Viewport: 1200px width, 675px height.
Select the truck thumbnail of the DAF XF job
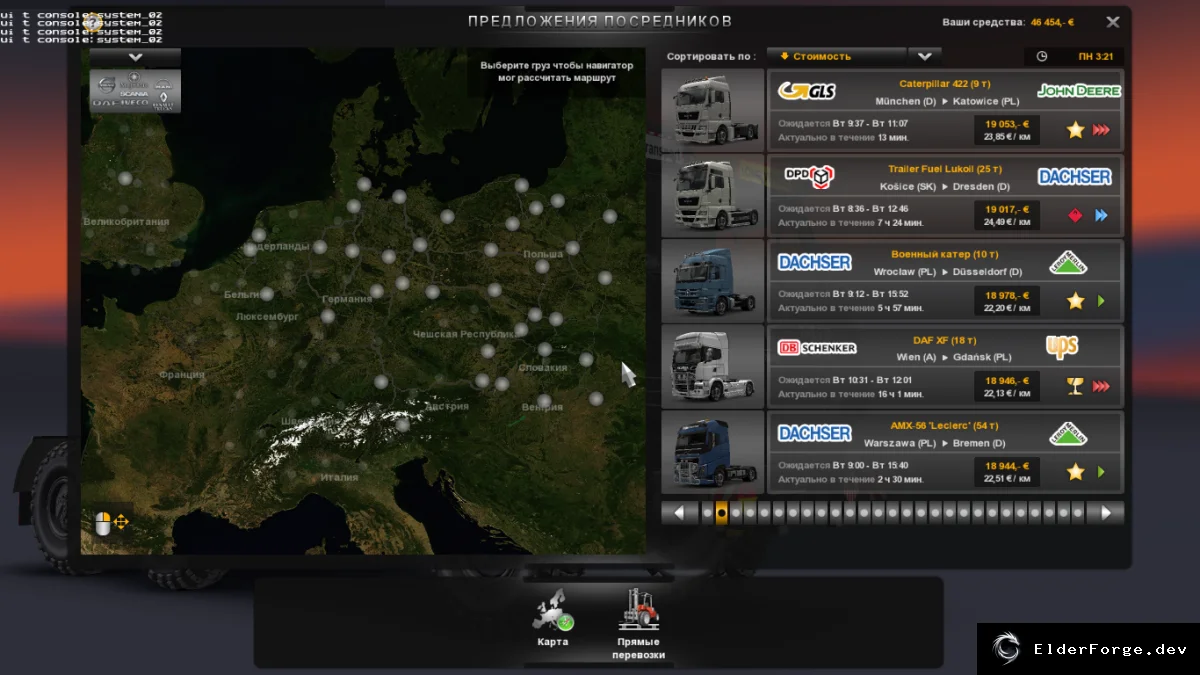[713, 367]
